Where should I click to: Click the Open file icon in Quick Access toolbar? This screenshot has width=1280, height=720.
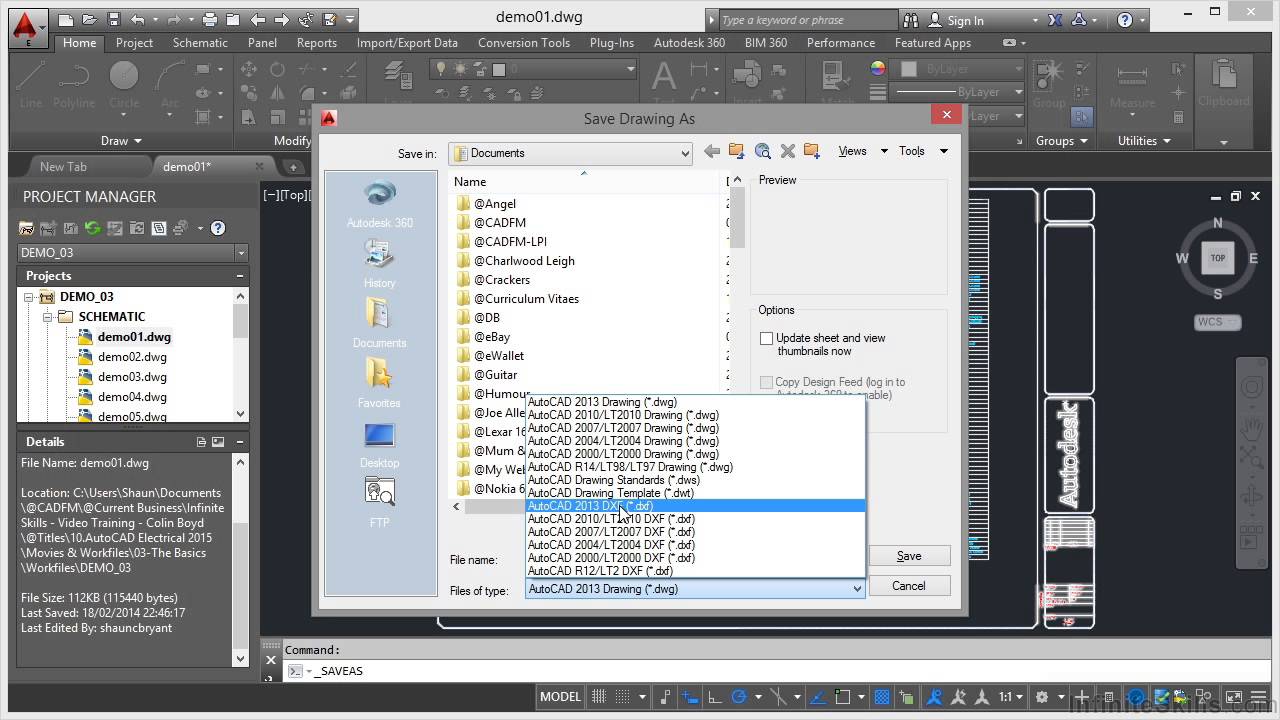point(89,19)
